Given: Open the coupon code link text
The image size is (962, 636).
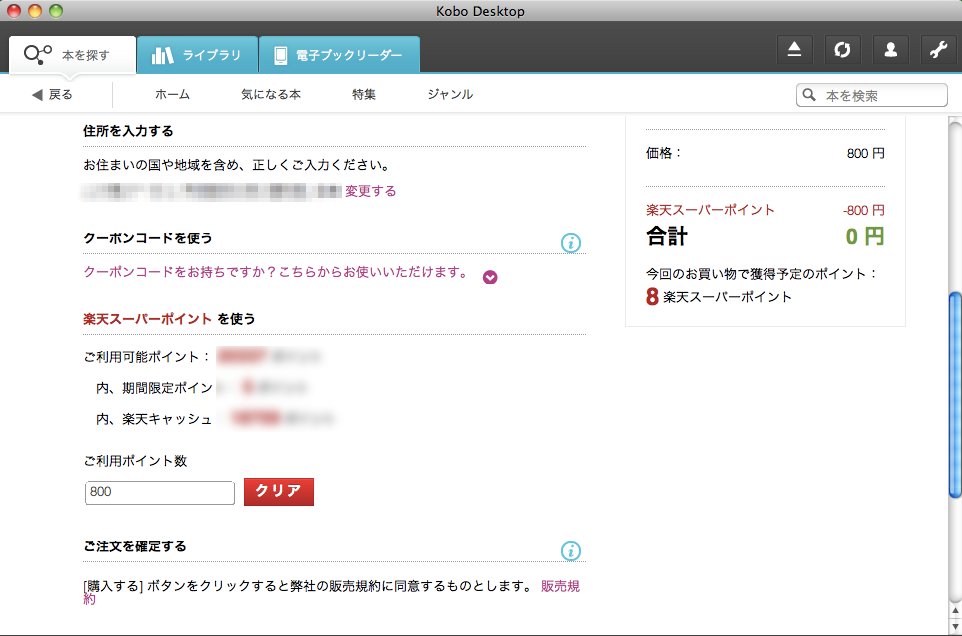Looking at the screenshot, I should (276, 272).
